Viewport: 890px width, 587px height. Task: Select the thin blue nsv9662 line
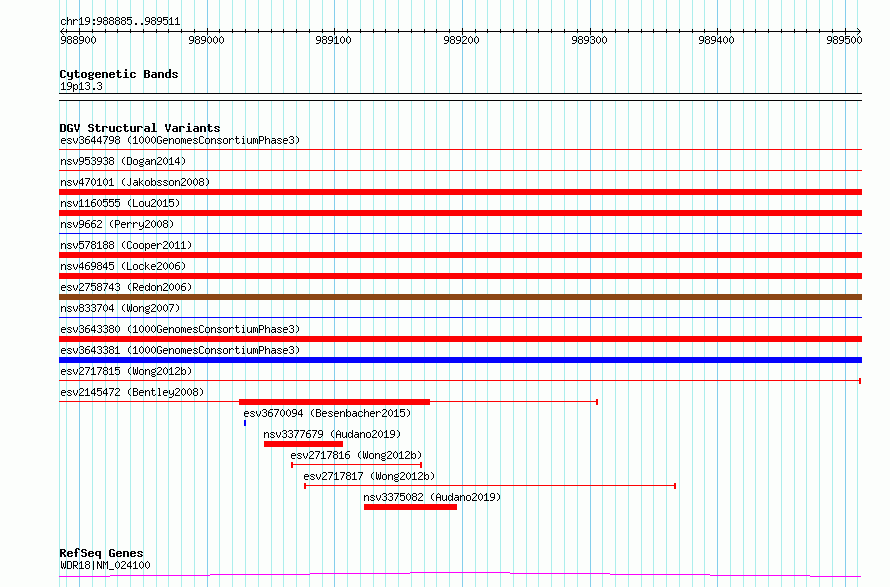click(460, 233)
